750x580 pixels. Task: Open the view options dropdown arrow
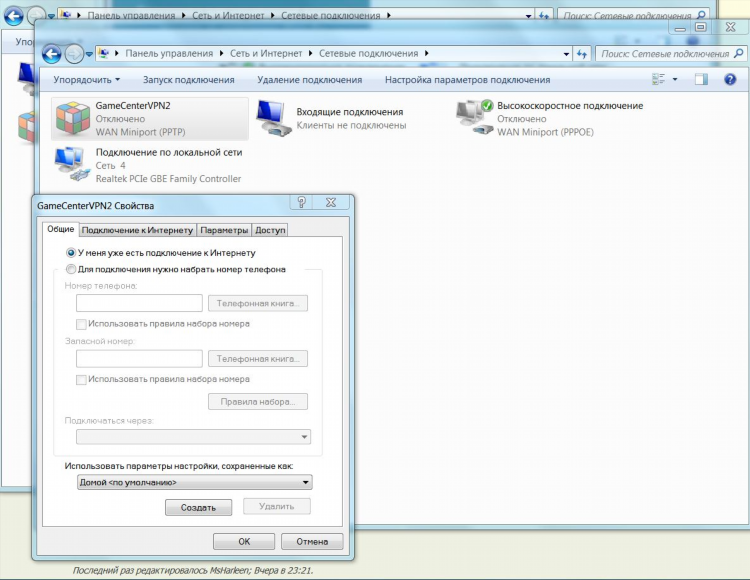pyautogui.click(x=675, y=79)
